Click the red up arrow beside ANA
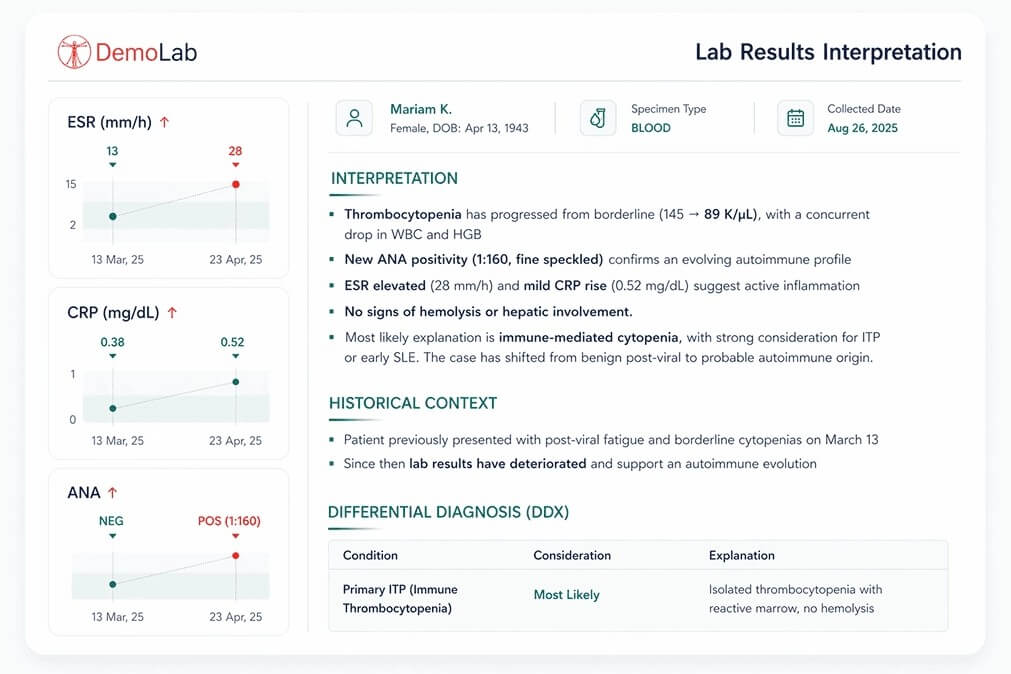1011x674 pixels. (113, 493)
